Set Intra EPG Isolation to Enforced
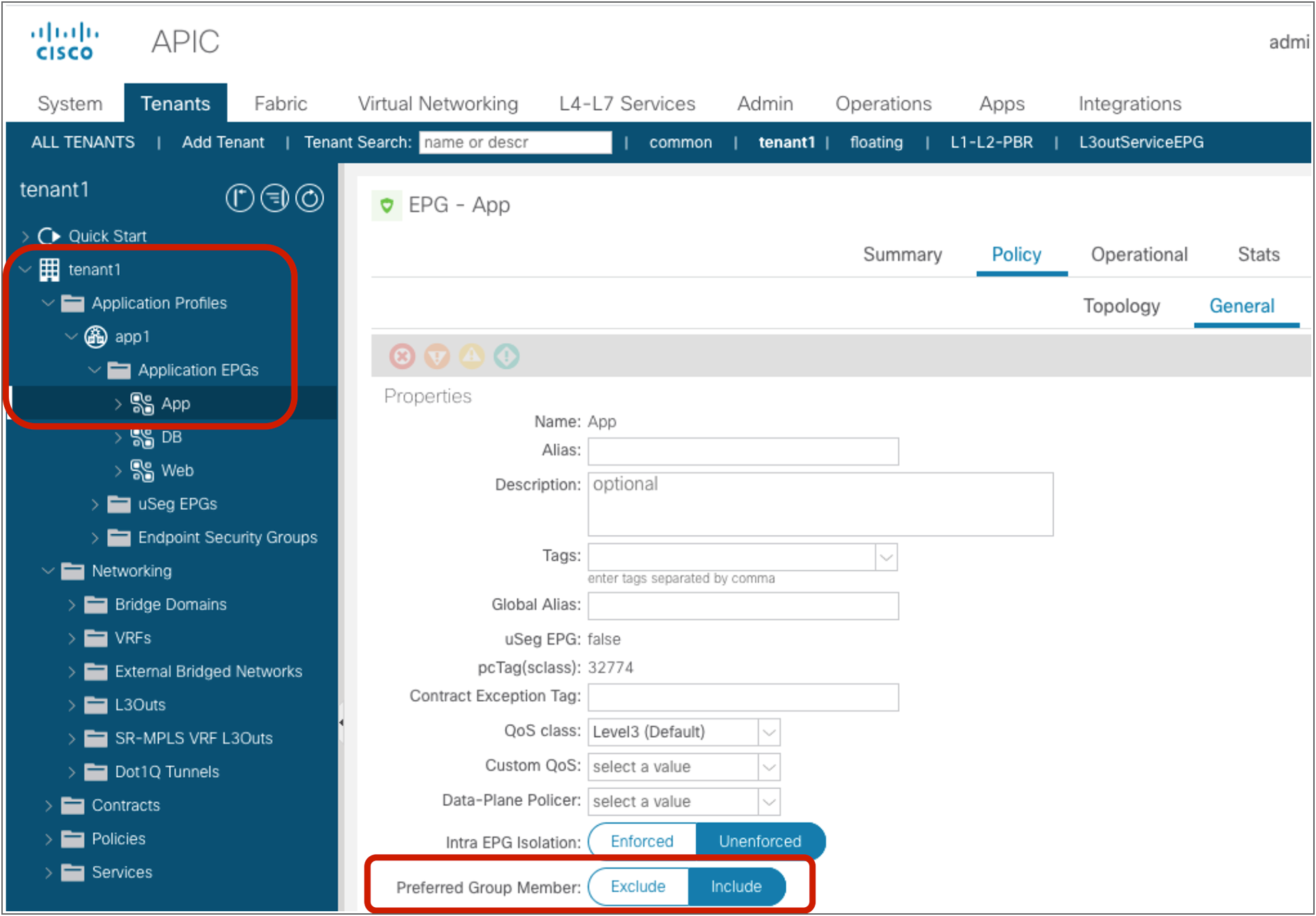Screen dimensions: 1316x916 click(x=642, y=841)
